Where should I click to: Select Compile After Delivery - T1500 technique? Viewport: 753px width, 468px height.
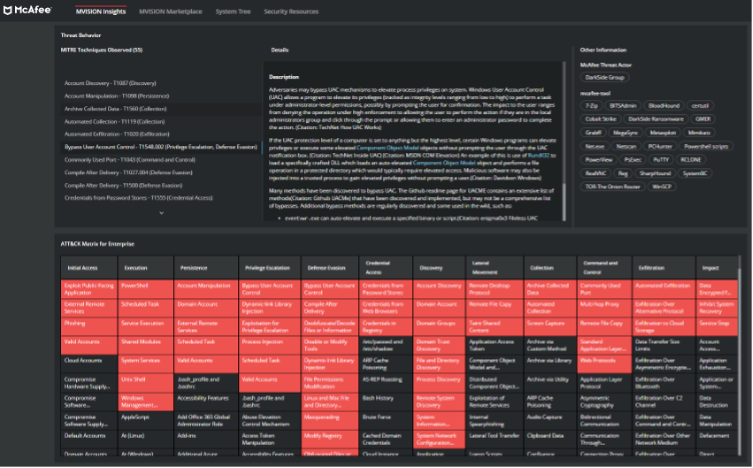(161, 185)
